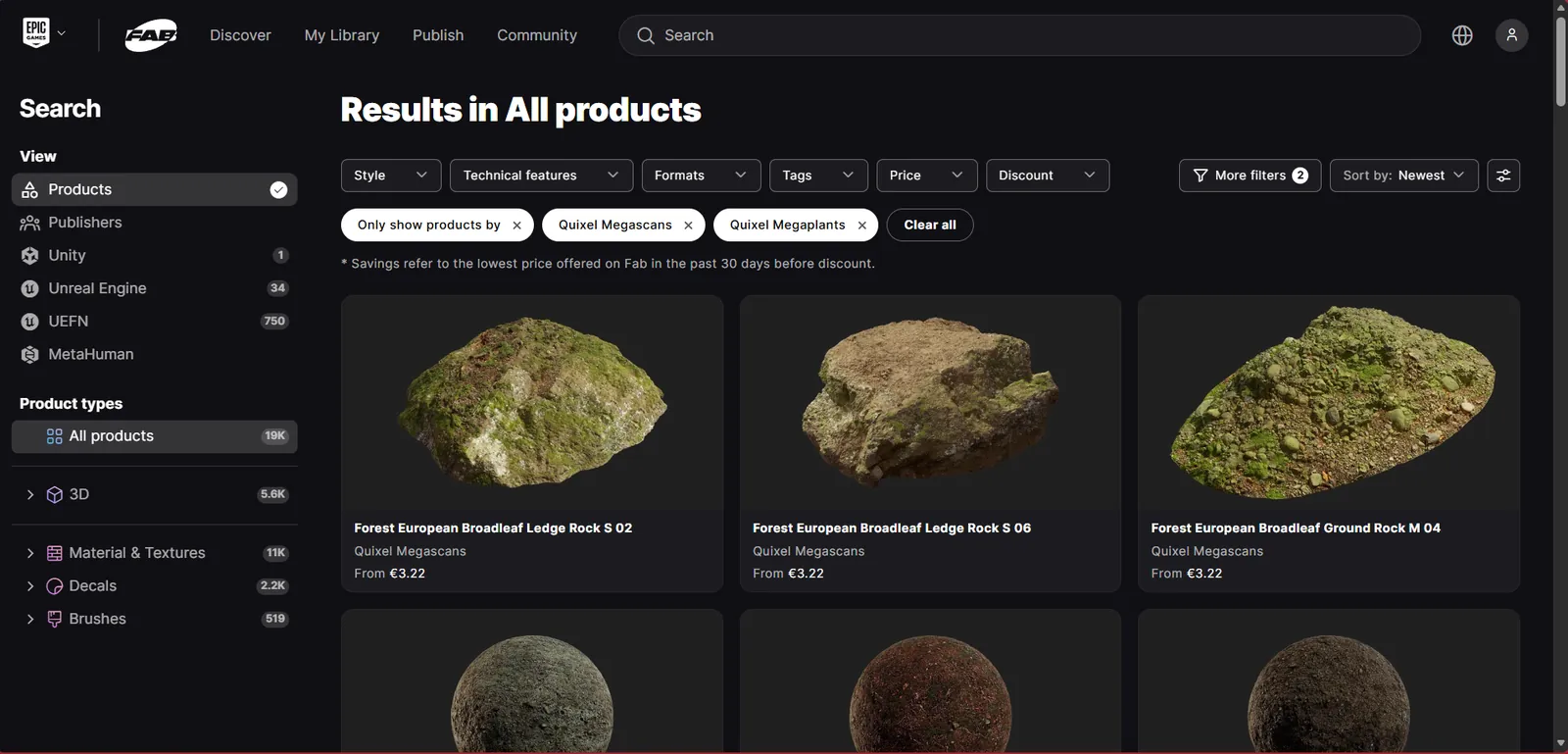Expand the Brushes category
Viewport: 1568px width, 754px height.
(x=29, y=620)
